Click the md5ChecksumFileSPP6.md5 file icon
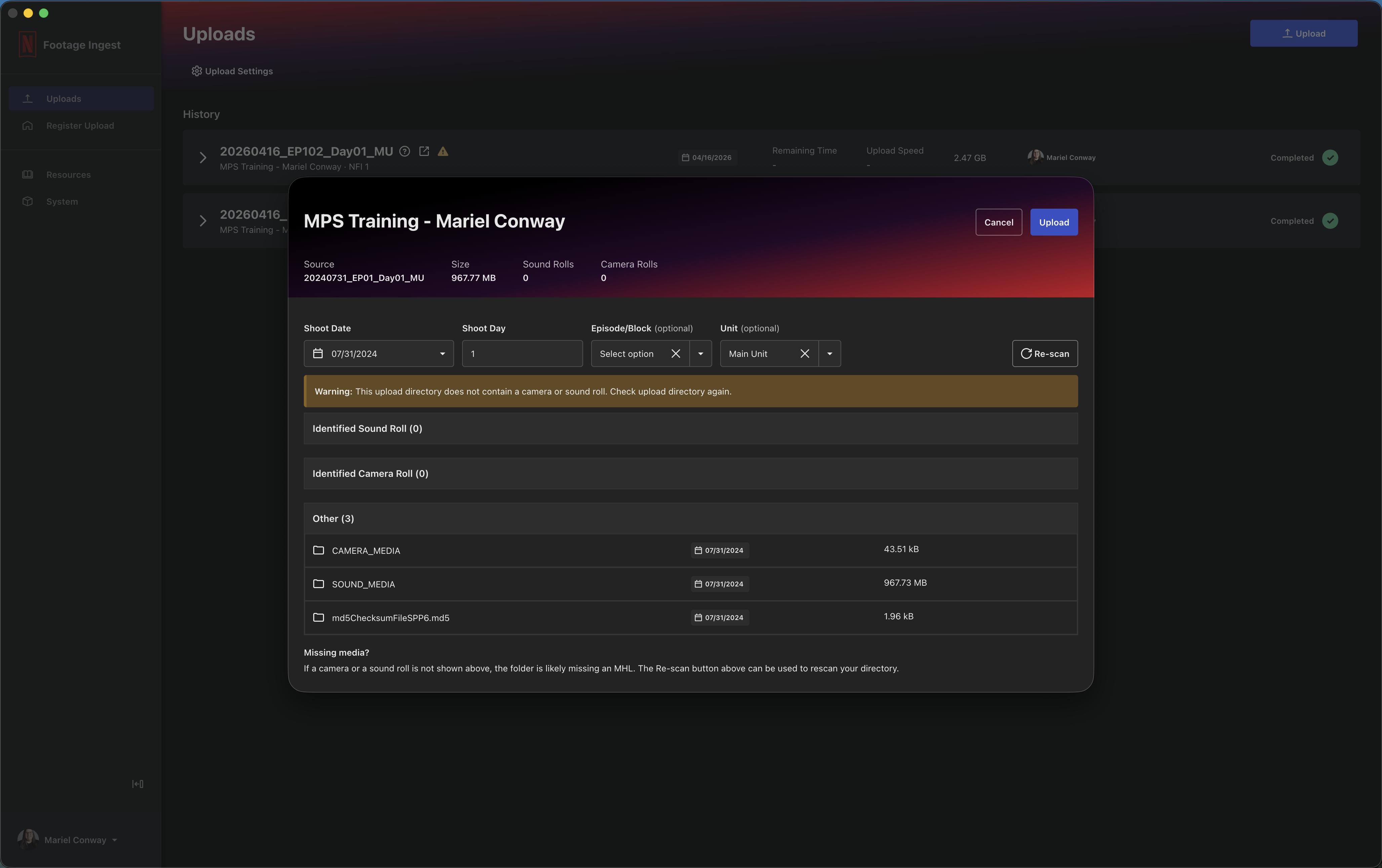Screen dimensions: 1382x868 click(x=319, y=617)
